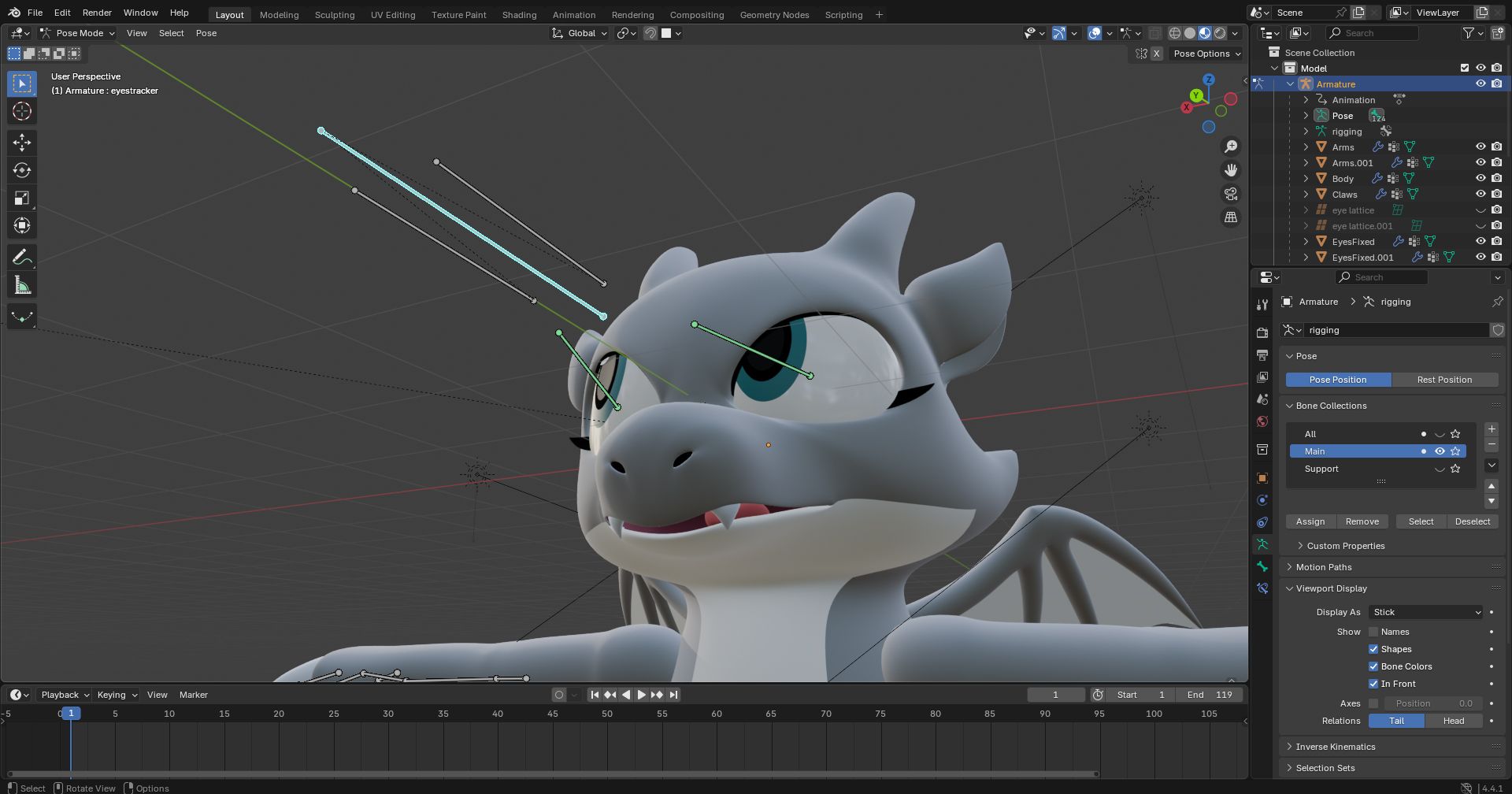Enable the Axes checkbox
The height and width of the screenshot is (794, 1512).
coord(1373,703)
